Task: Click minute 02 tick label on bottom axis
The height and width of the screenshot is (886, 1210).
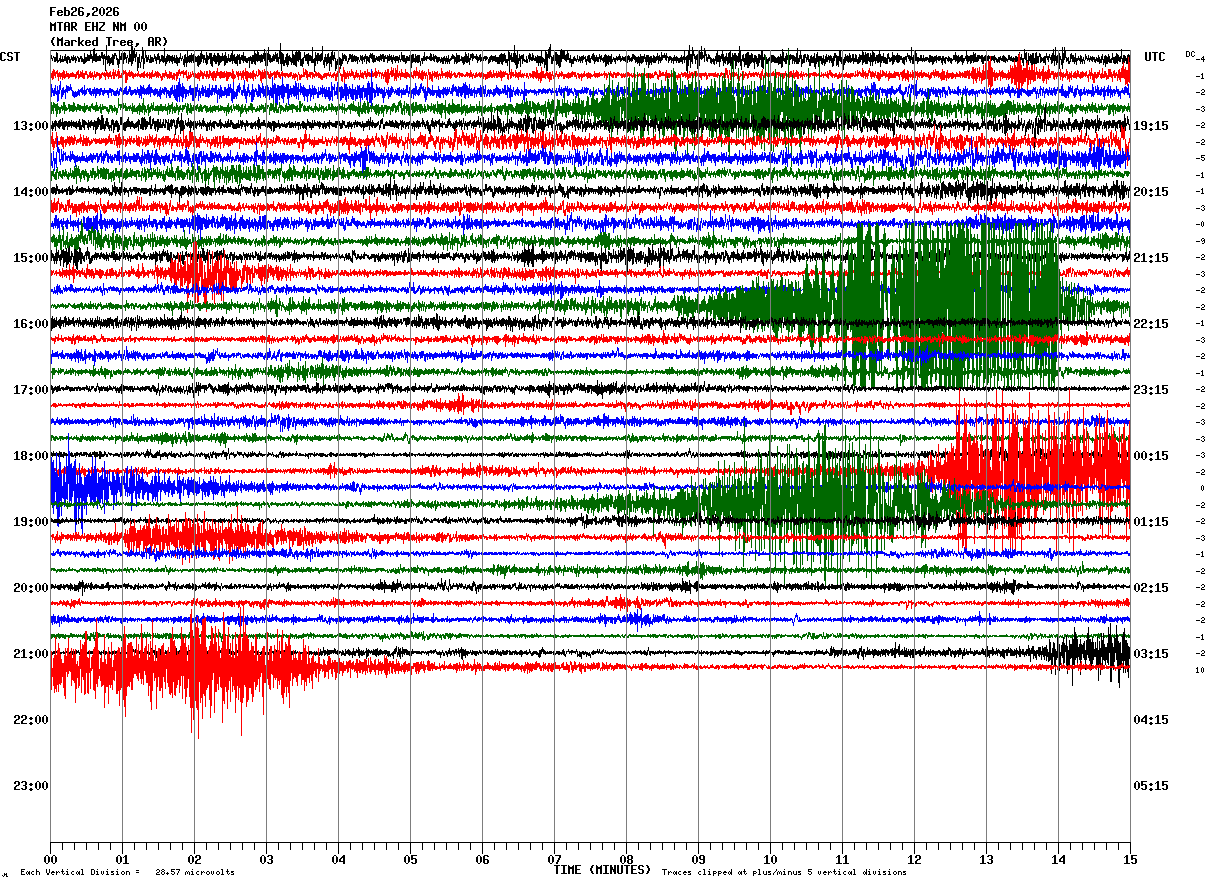Action: (x=194, y=859)
